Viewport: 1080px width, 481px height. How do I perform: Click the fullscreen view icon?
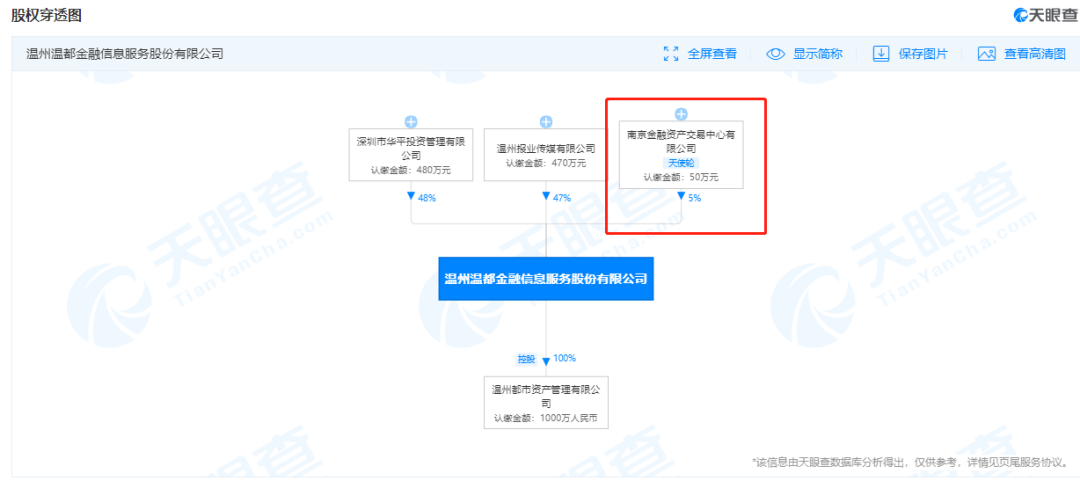pos(671,54)
